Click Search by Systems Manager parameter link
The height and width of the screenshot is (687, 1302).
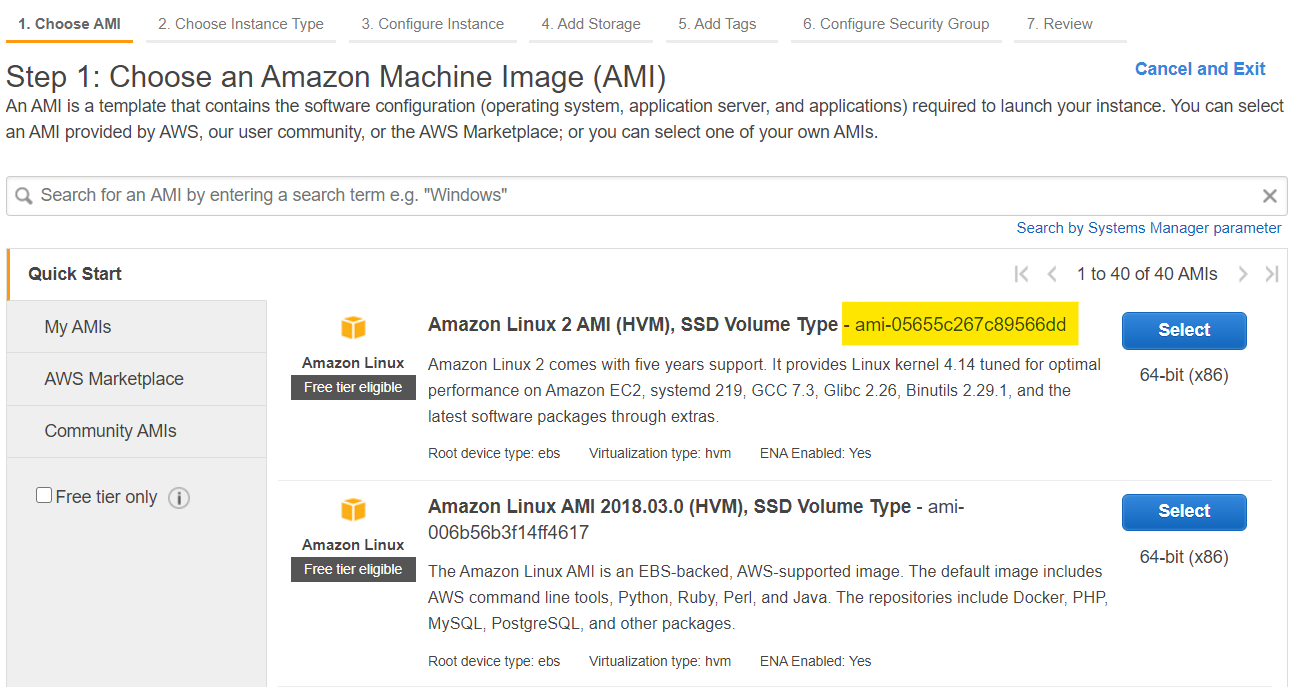click(x=1149, y=228)
